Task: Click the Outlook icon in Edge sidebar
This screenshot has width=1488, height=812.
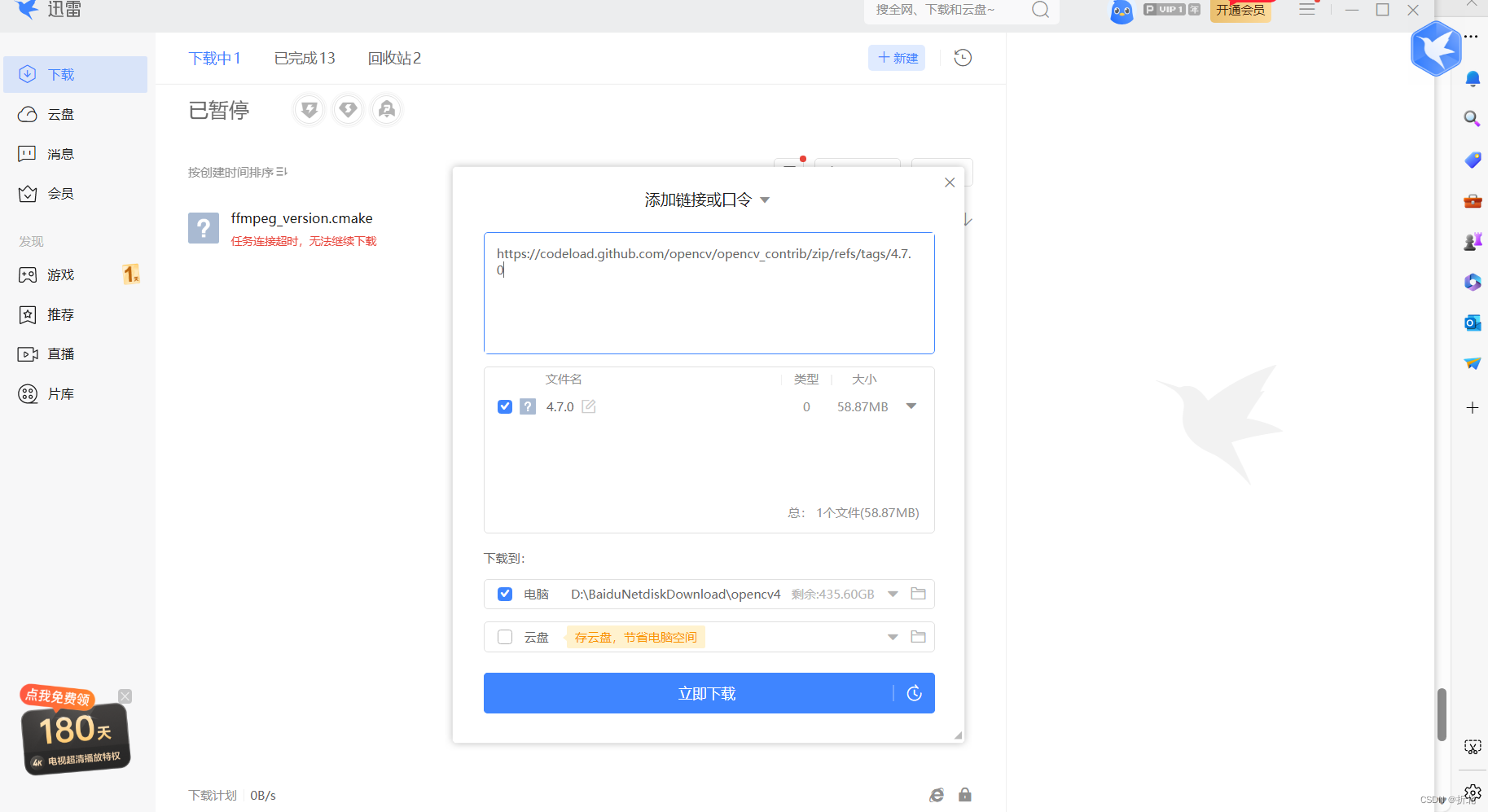Action: pyautogui.click(x=1473, y=323)
